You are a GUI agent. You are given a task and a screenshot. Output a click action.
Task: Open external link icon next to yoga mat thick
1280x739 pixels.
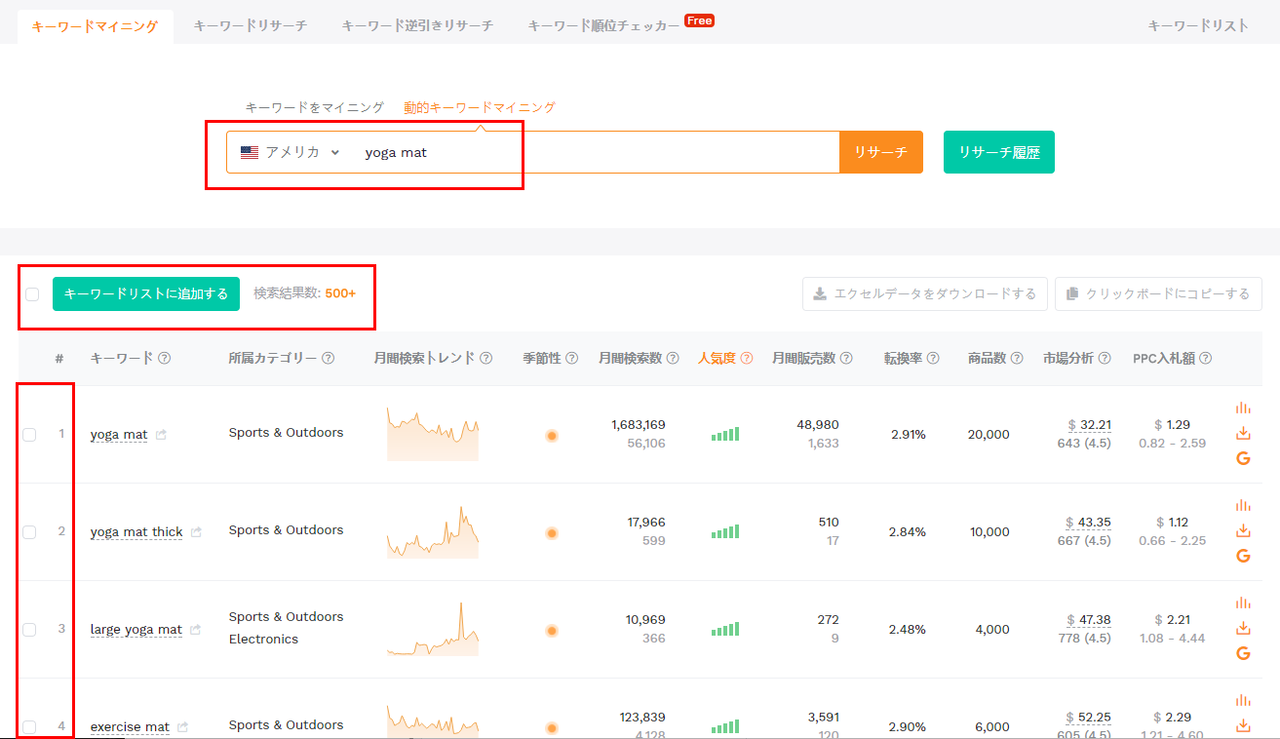point(196,532)
